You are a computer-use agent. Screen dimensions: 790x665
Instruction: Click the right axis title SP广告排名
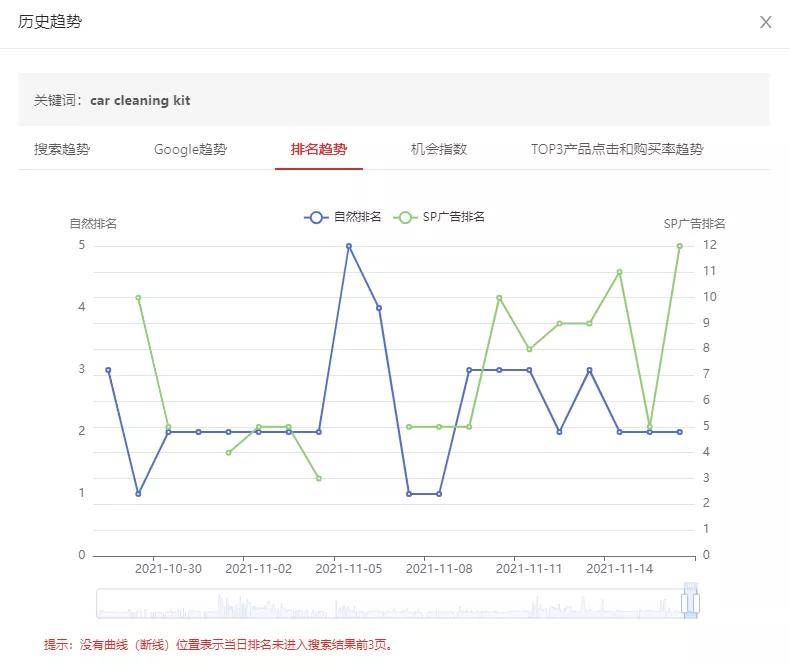pos(694,224)
